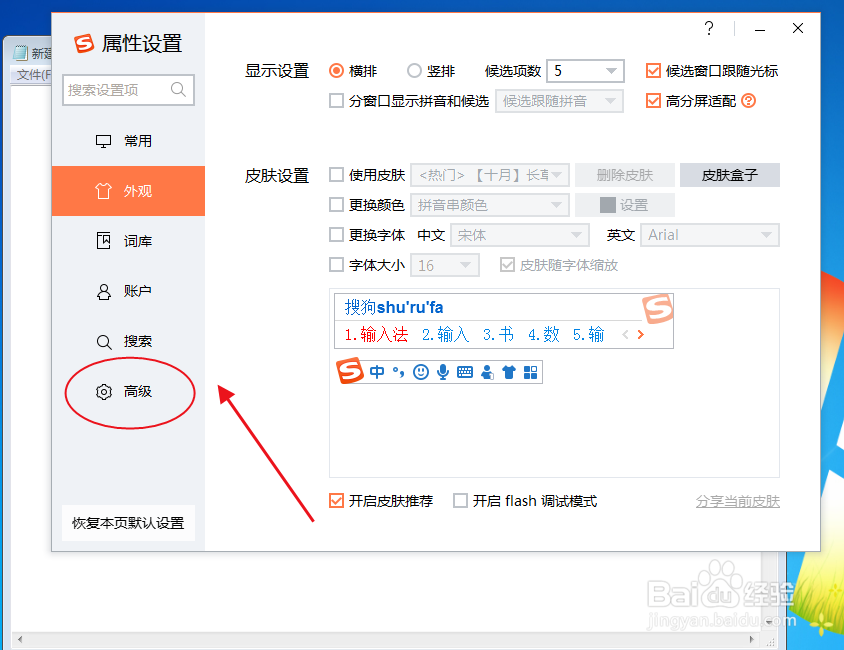Screen dimensions: 844x650
Task: Click the toolbox grid icon on preview toolbar
Action: coord(530,372)
